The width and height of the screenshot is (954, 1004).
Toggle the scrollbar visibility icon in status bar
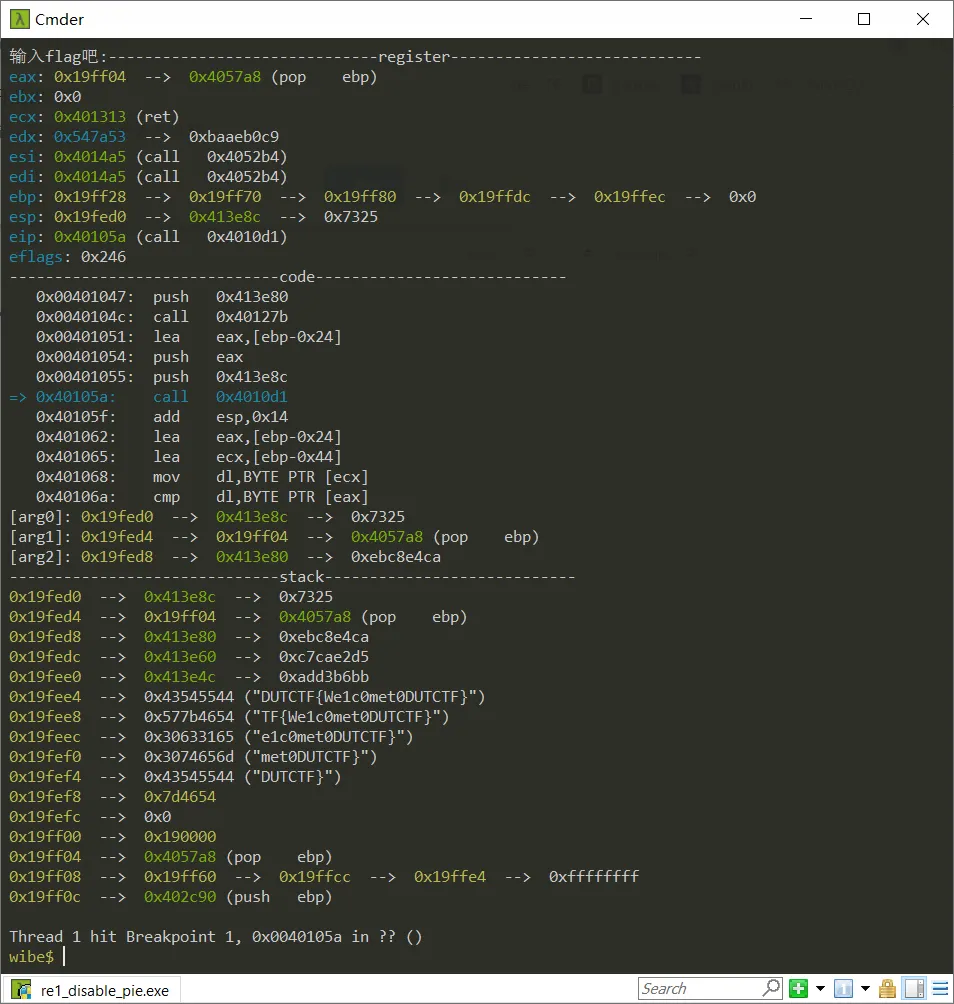(914, 989)
